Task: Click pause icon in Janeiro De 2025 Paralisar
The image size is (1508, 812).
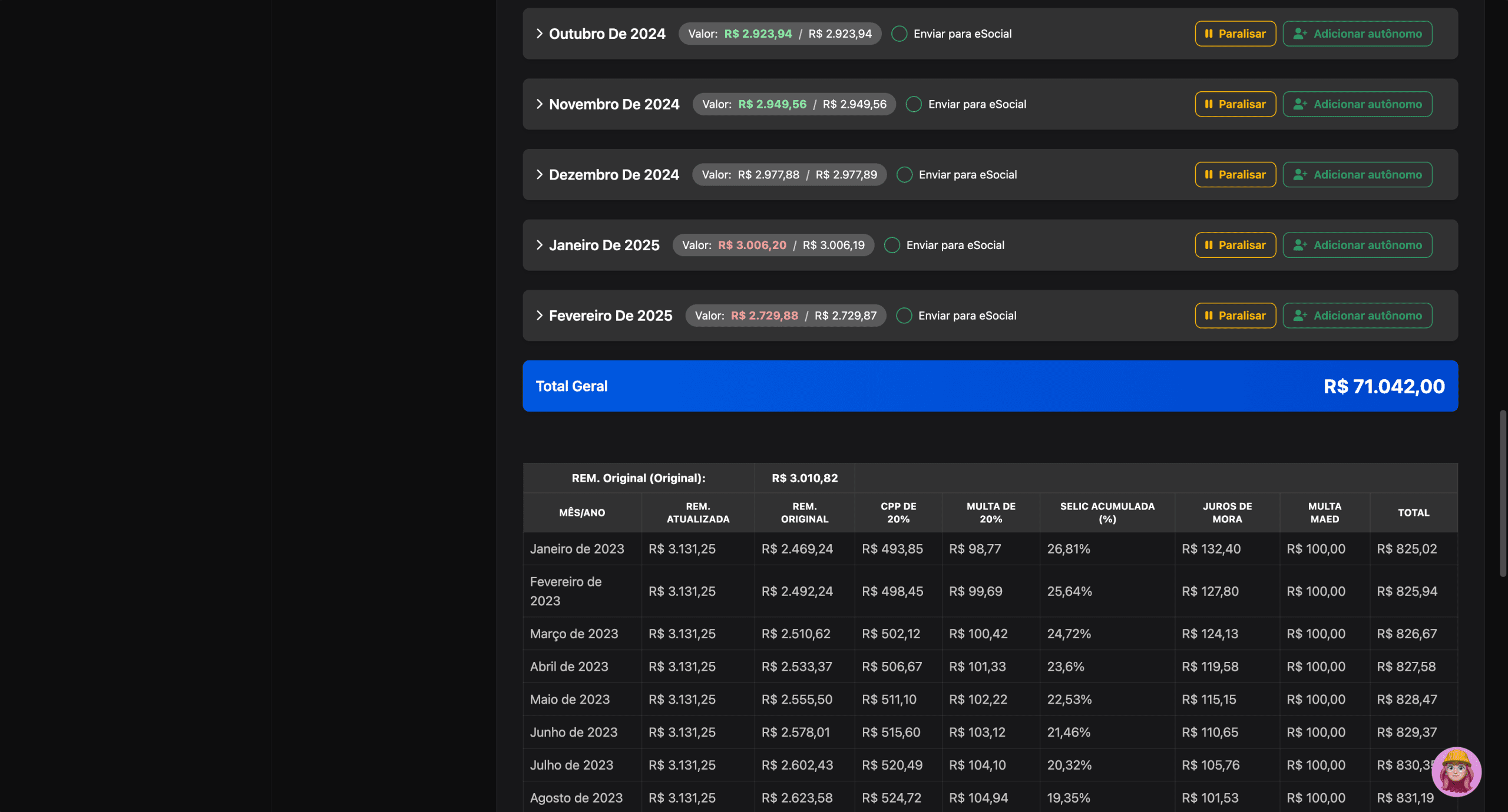Action: coord(1208,245)
